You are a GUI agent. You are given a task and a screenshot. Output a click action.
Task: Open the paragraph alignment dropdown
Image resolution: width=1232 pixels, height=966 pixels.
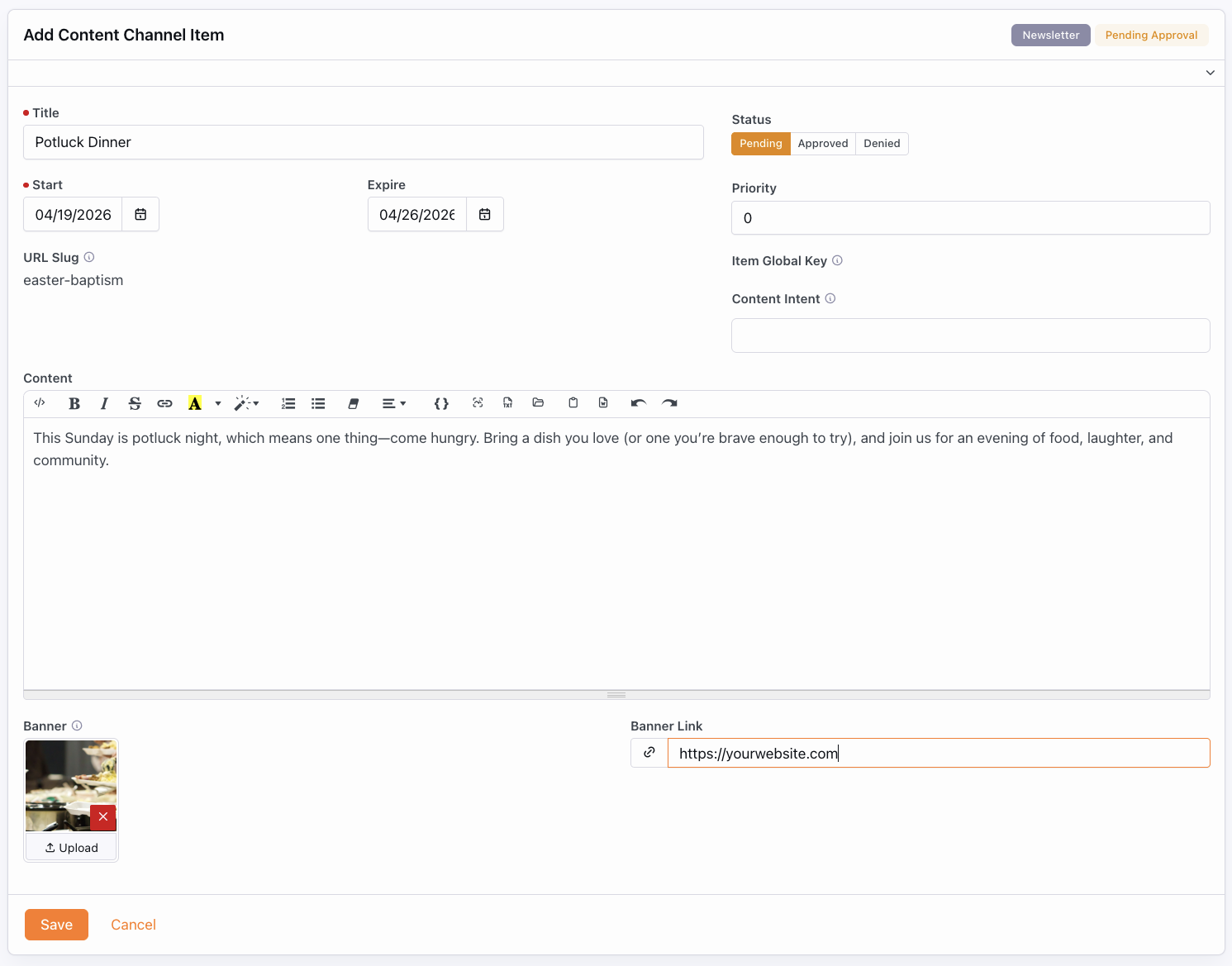pos(394,403)
